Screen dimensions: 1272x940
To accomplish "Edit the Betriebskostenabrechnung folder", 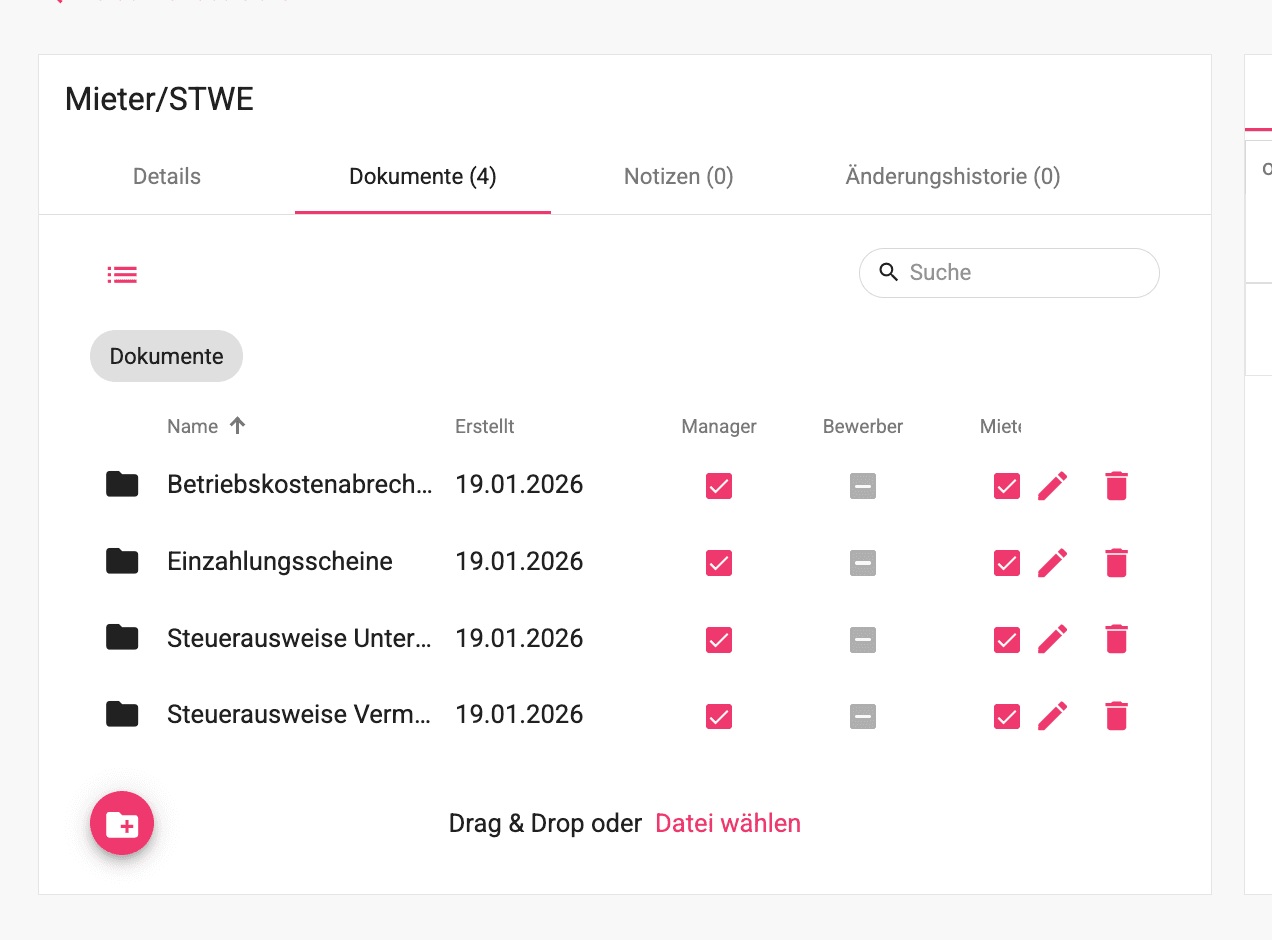I will pos(1053,486).
